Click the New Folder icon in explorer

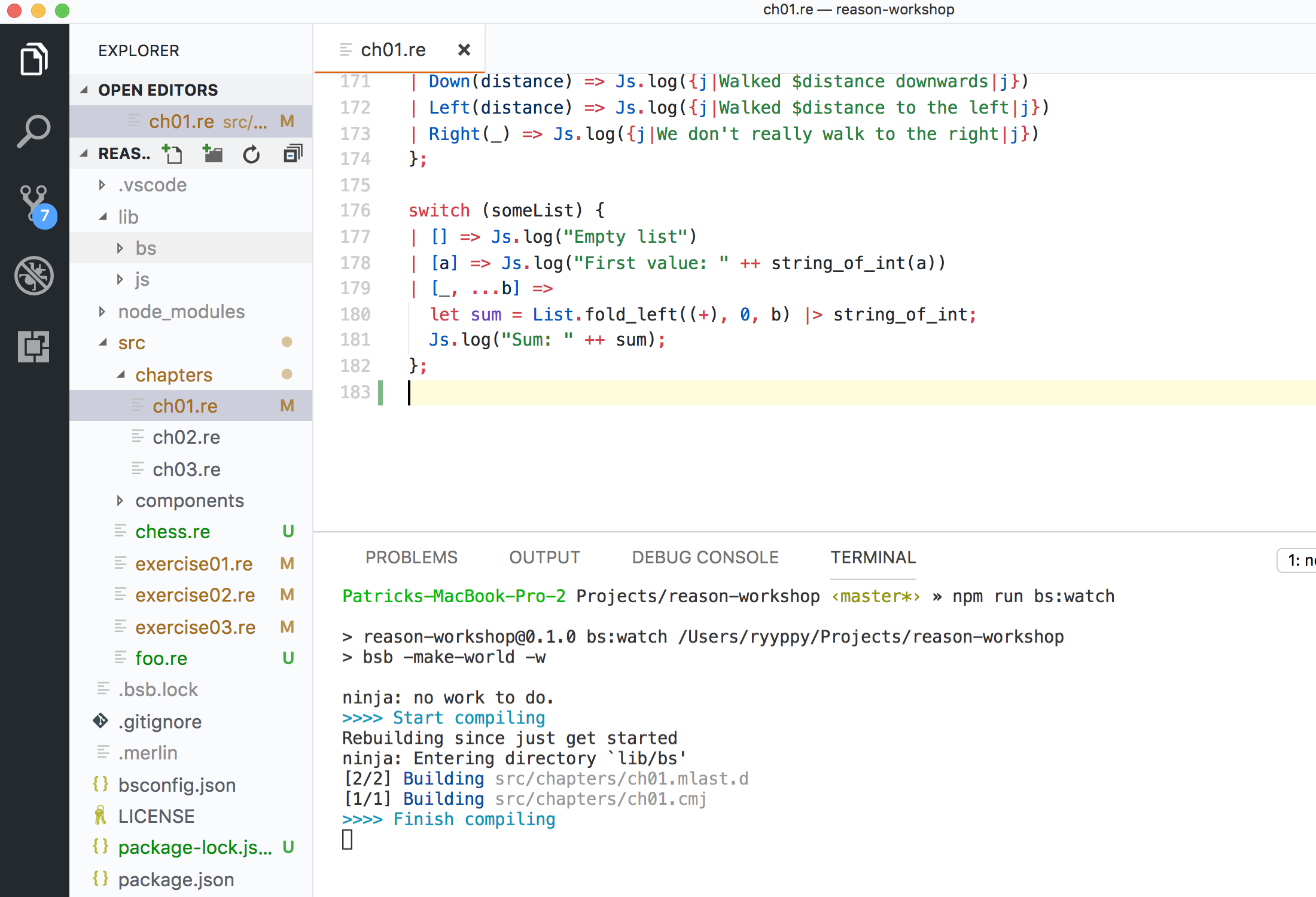212,154
